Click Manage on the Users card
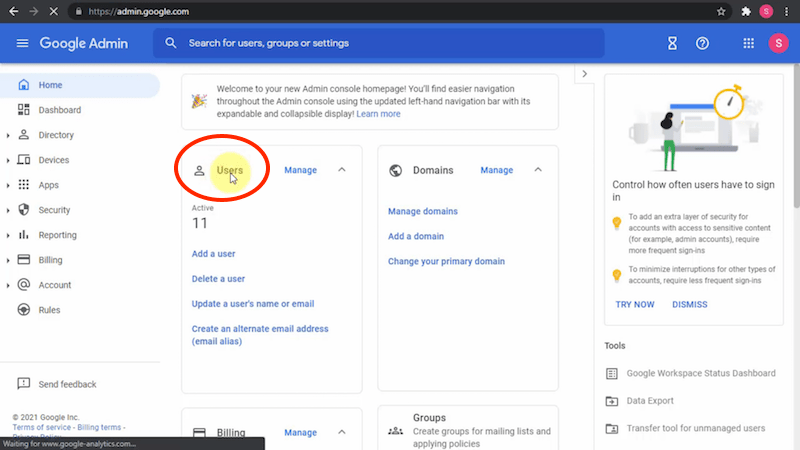Viewport: 800px width, 450px height. point(301,170)
